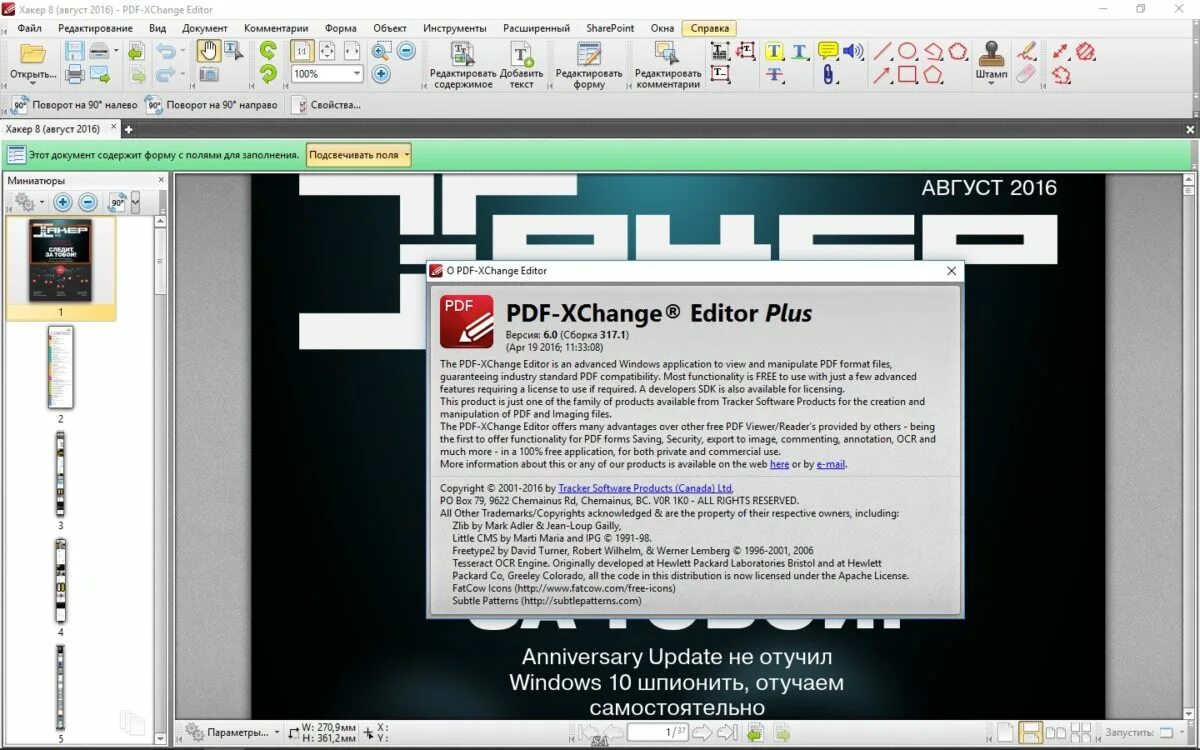1200x750 pixels.
Task: Select the Strikethrough Text tool
Action: click(773, 75)
